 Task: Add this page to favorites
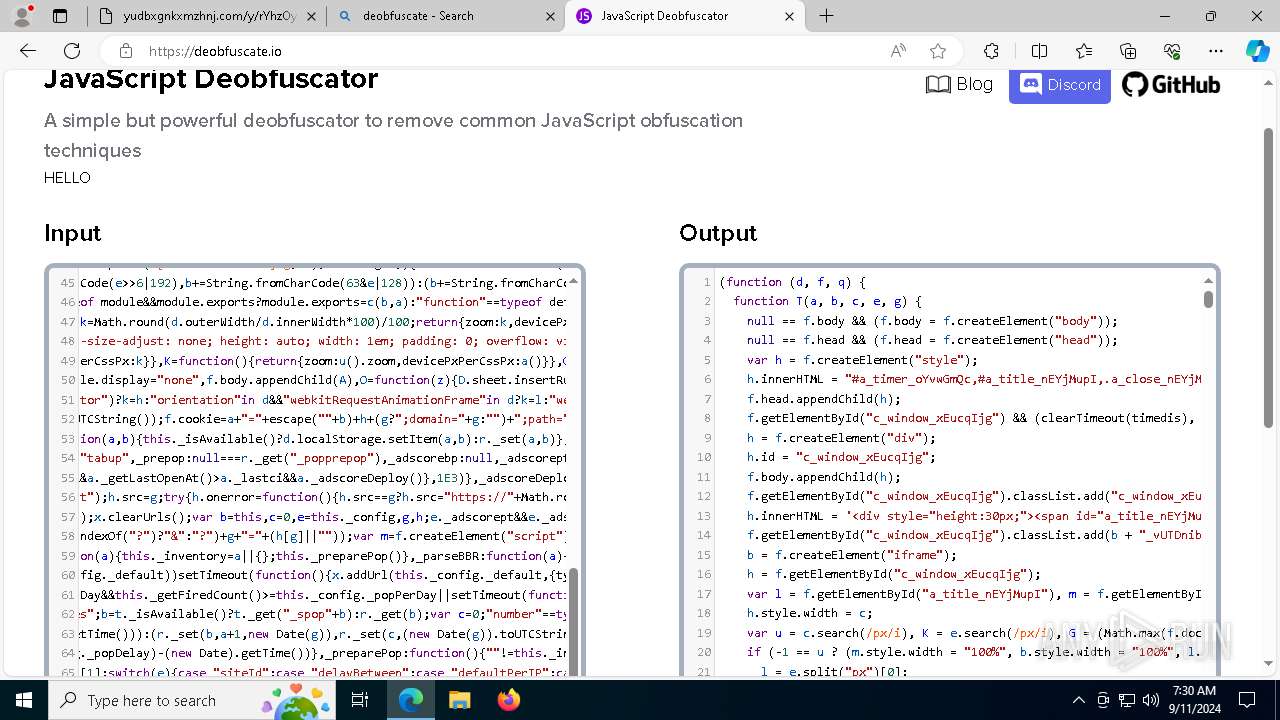pyautogui.click(x=938, y=51)
